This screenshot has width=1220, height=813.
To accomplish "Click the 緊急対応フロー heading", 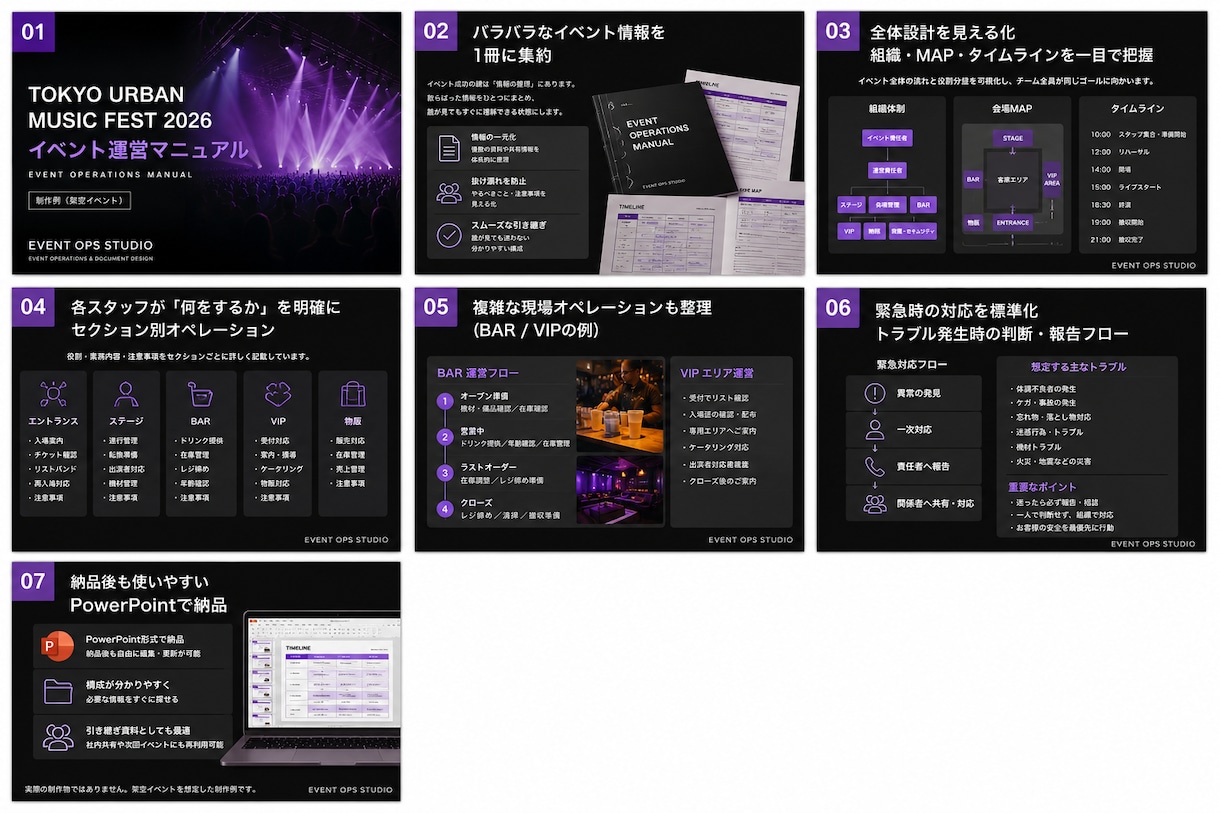I will 911,365.
